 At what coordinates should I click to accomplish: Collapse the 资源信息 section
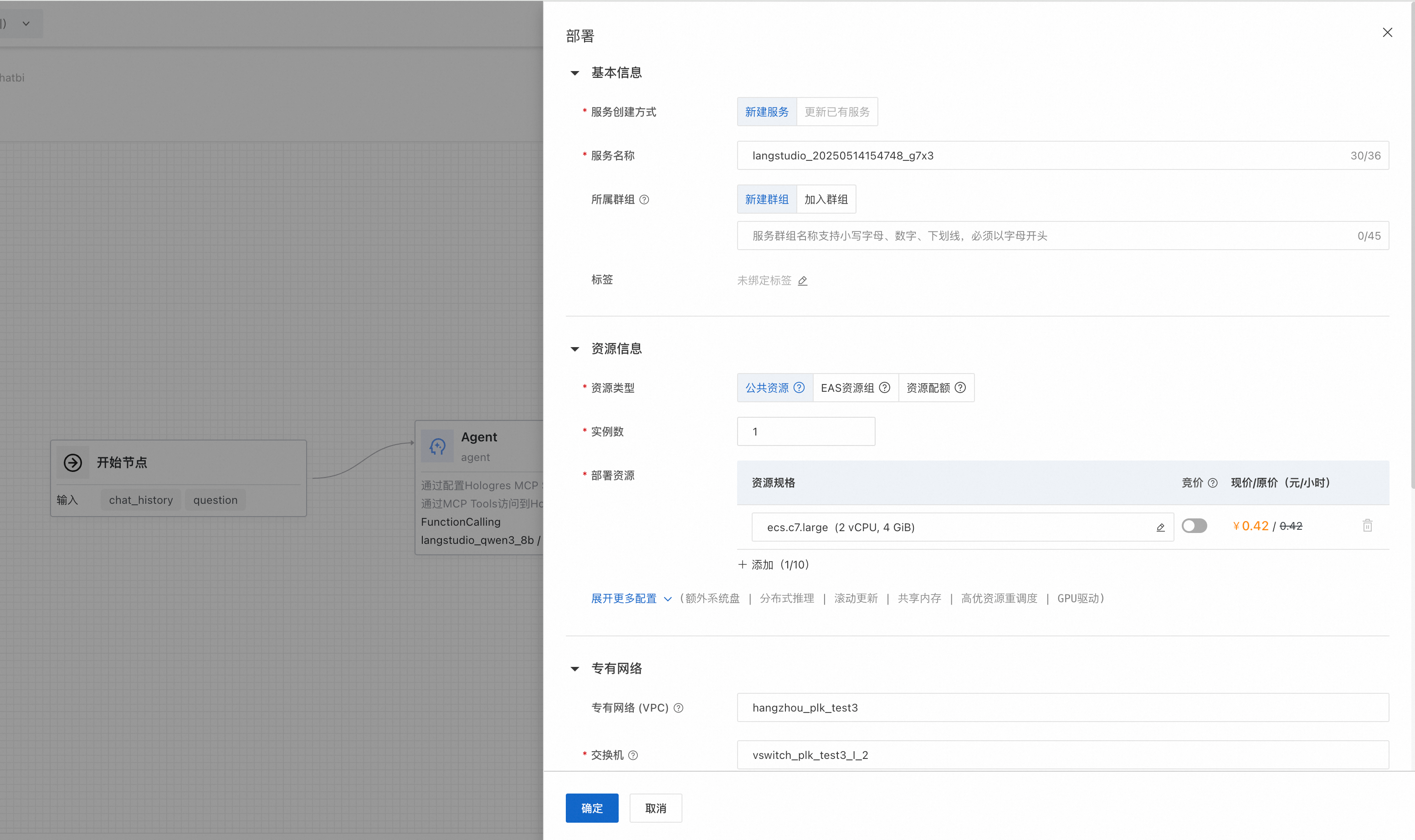click(575, 349)
